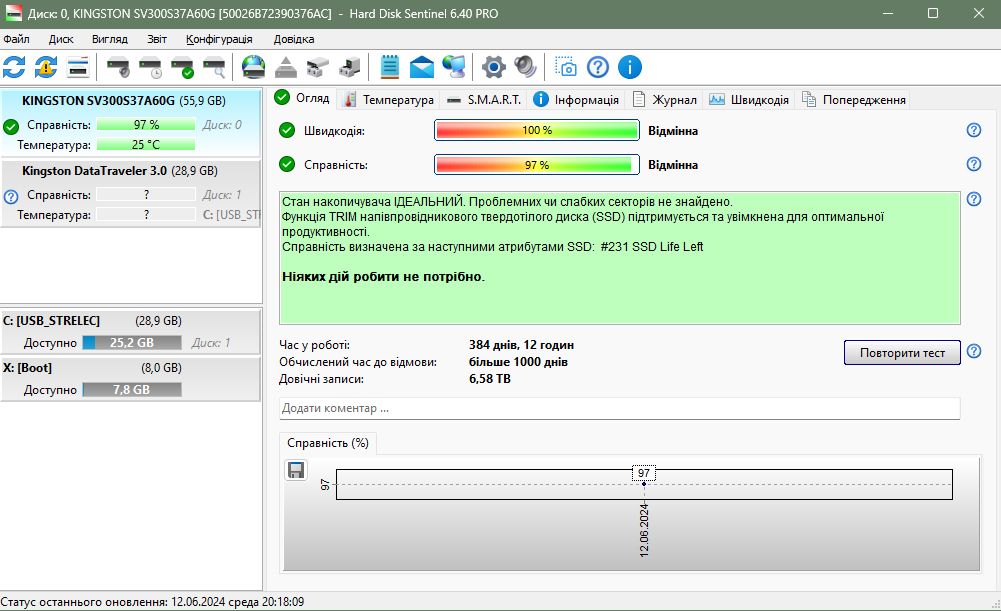
Task: Select the C: [USB_STRELEC] partition entry
Action: point(130,331)
